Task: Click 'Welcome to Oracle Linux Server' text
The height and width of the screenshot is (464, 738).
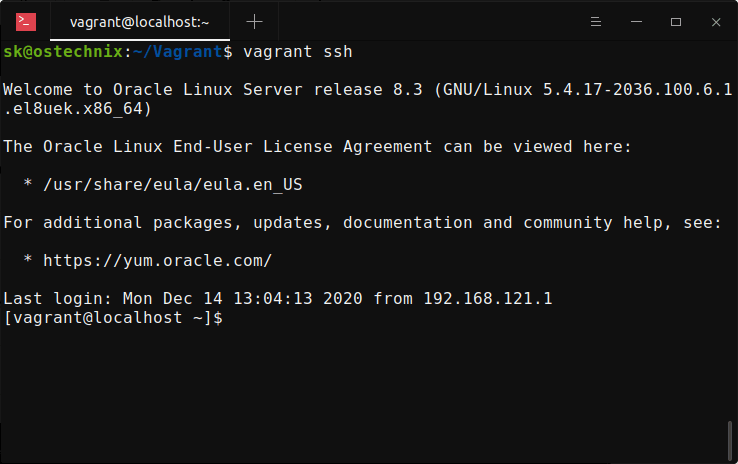Action: point(153,89)
